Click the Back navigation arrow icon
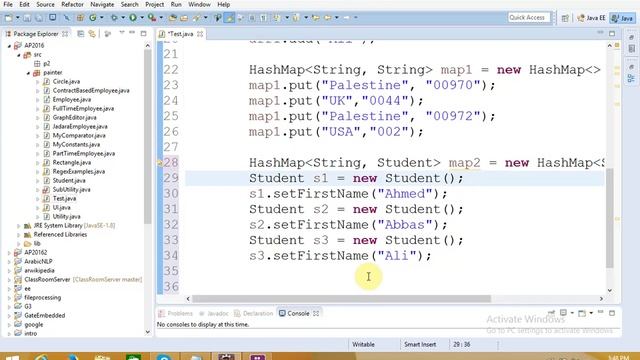Screen dimensions: 640x360 coord(328,18)
